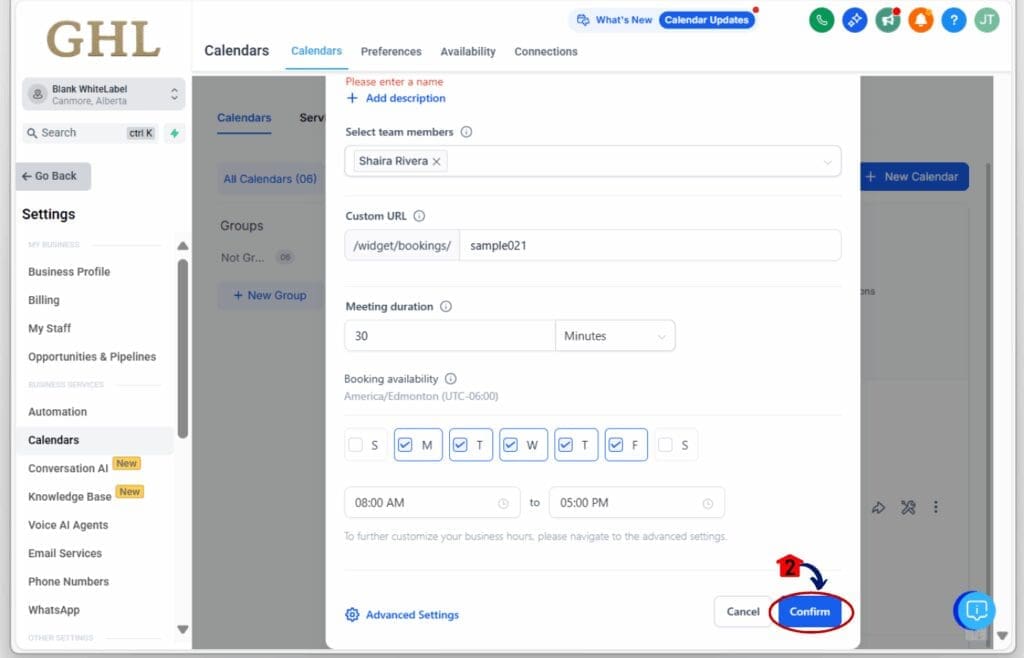Uncheck the Monday availability checkbox
Viewport: 1024px width, 658px height.
tap(405, 445)
